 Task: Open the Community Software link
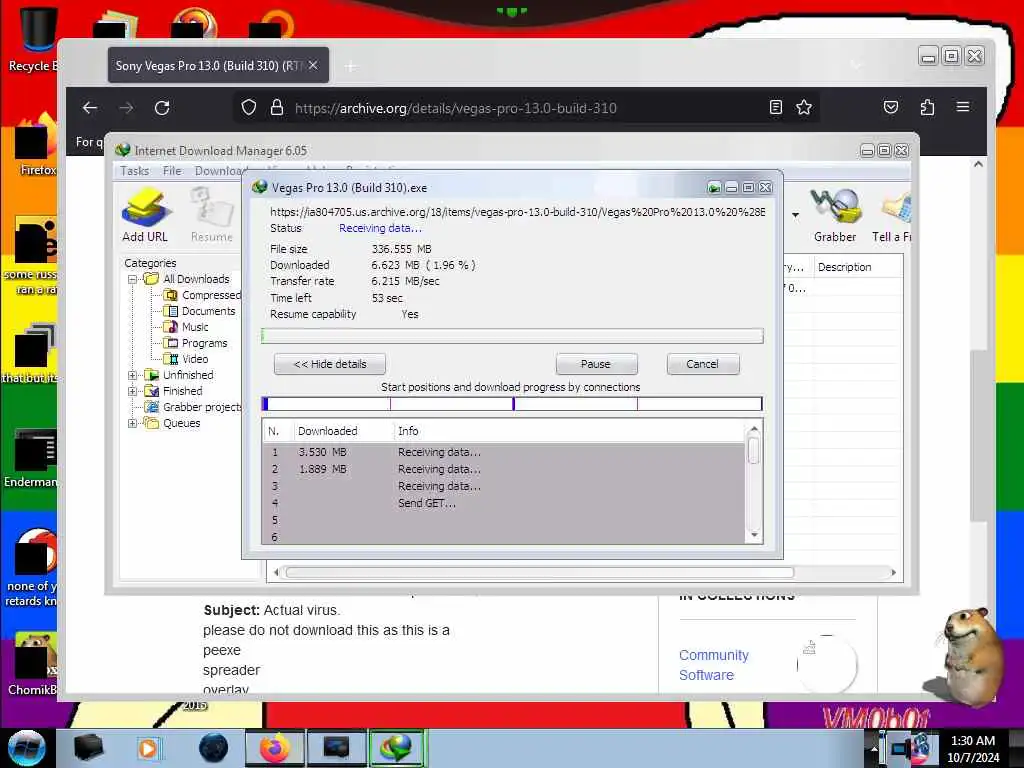point(714,665)
